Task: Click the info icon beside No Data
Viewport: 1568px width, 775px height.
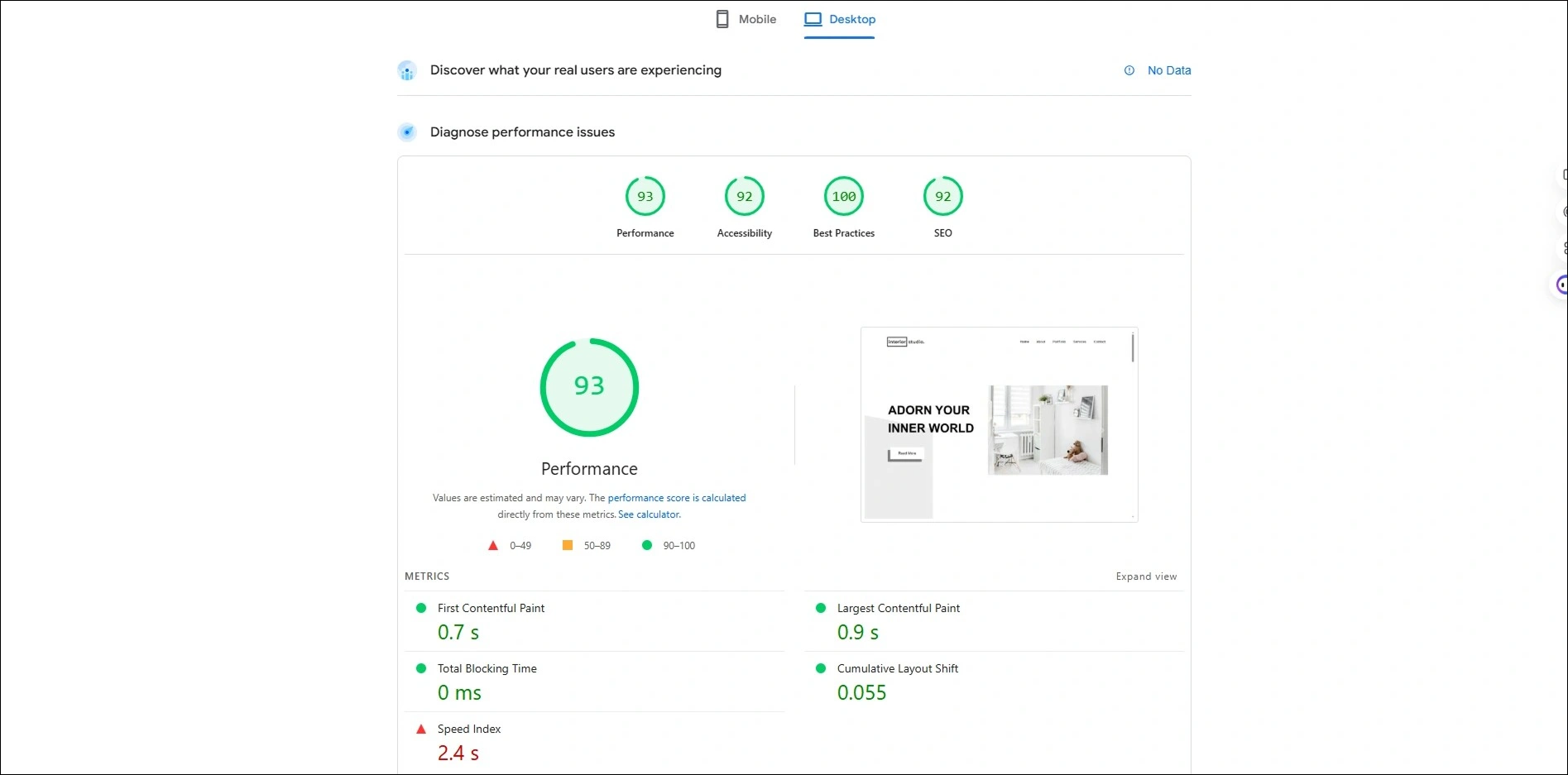Action: coord(1129,70)
